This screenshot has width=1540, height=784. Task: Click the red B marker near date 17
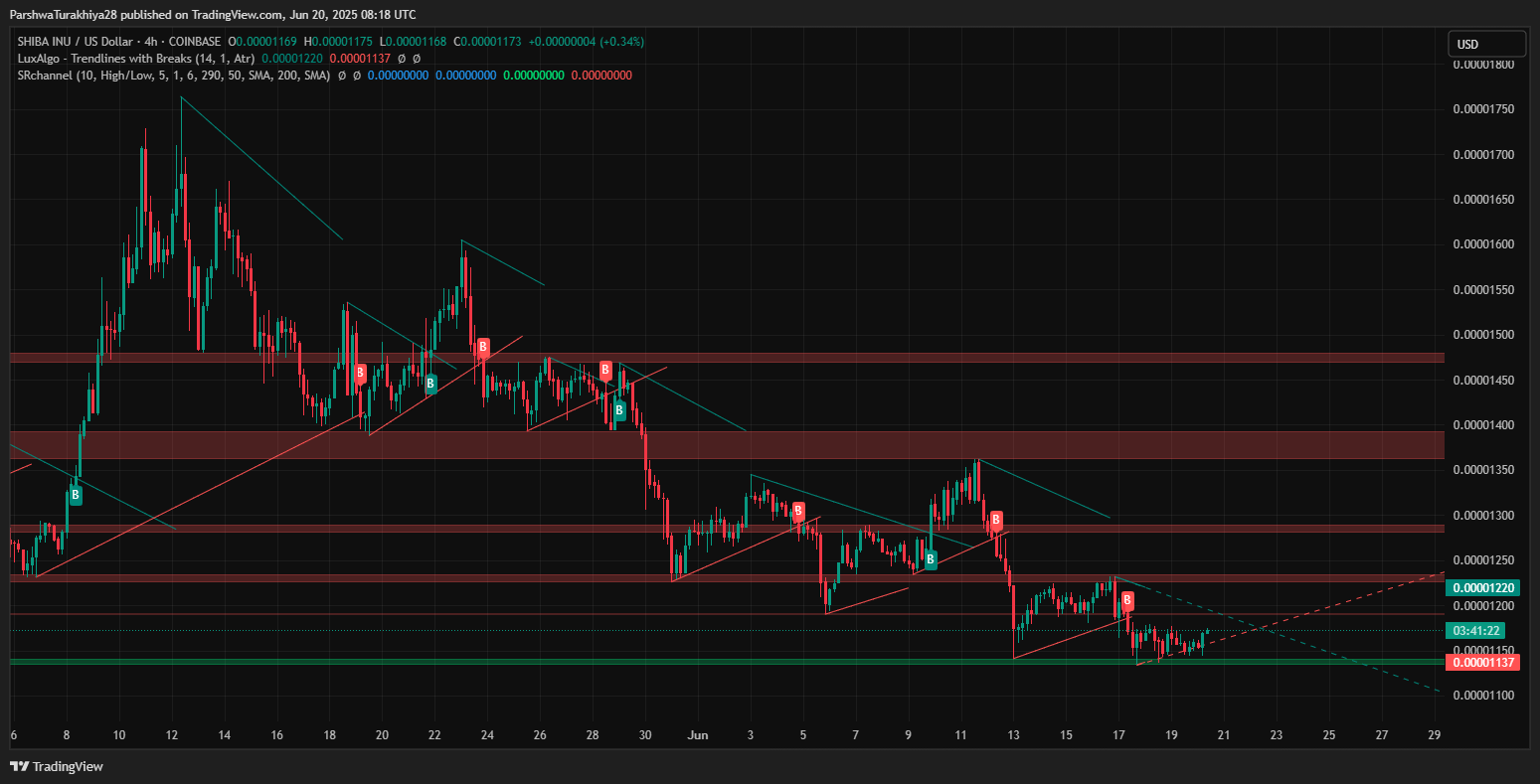coord(1127,601)
